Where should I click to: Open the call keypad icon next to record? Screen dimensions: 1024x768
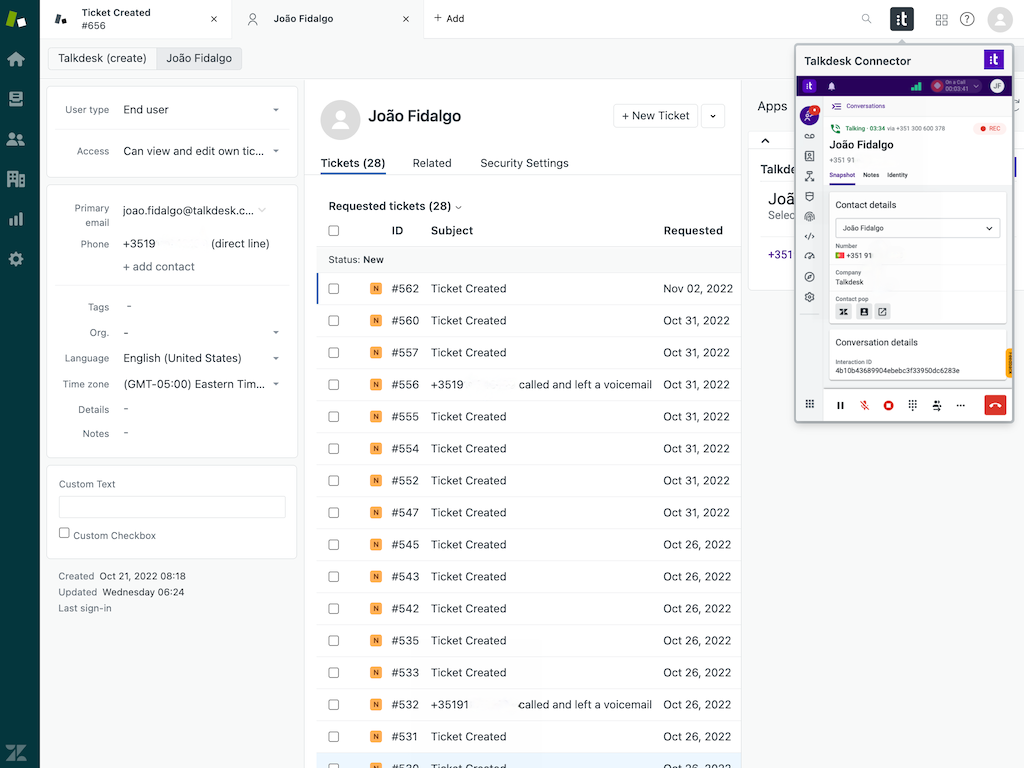[x=912, y=405]
